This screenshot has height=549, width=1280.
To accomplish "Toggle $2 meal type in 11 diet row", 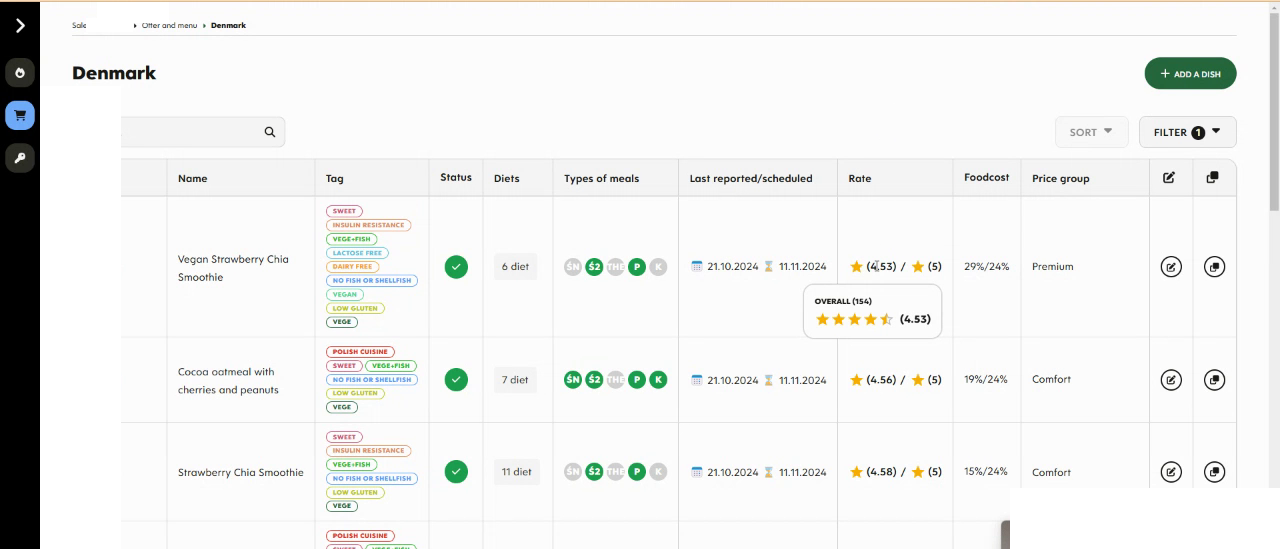I will click(x=594, y=472).
